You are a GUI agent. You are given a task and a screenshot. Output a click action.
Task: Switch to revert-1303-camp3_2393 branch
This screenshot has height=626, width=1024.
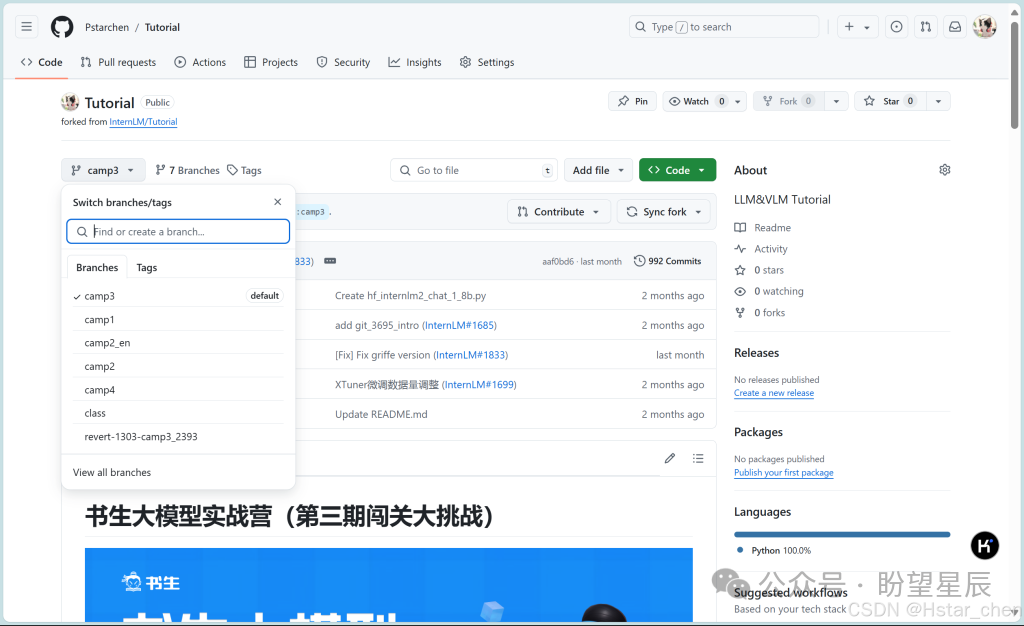coord(178,437)
